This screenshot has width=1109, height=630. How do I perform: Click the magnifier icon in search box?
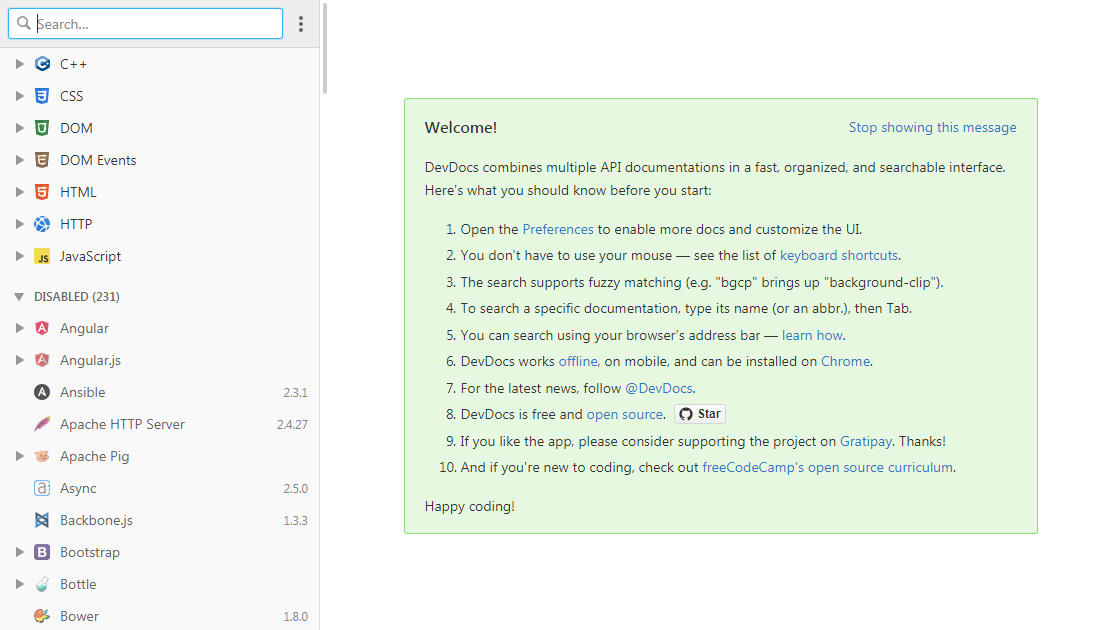pos(24,23)
